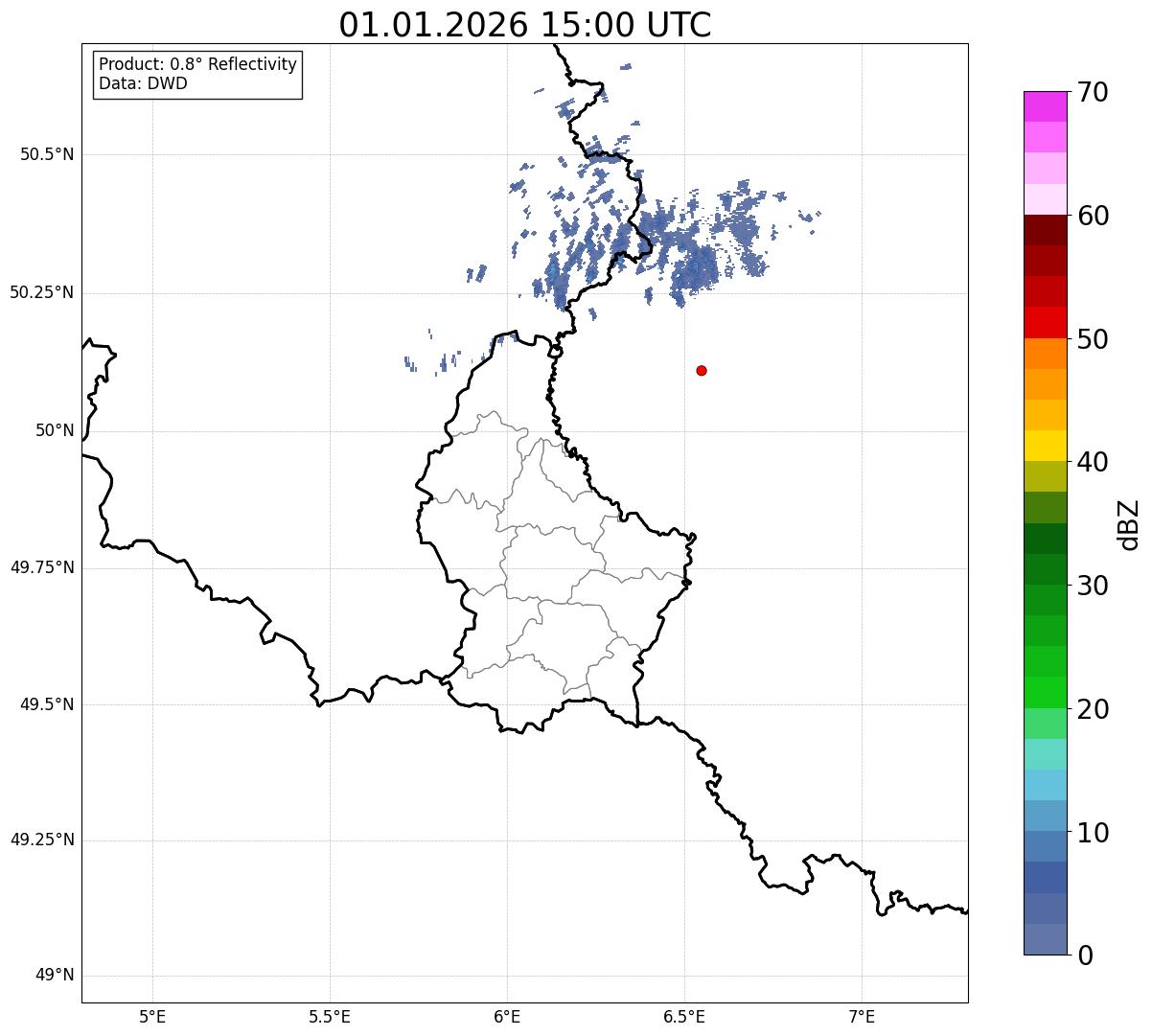Click the longitude label 5.5°E

pyautogui.click(x=330, y=1017)
